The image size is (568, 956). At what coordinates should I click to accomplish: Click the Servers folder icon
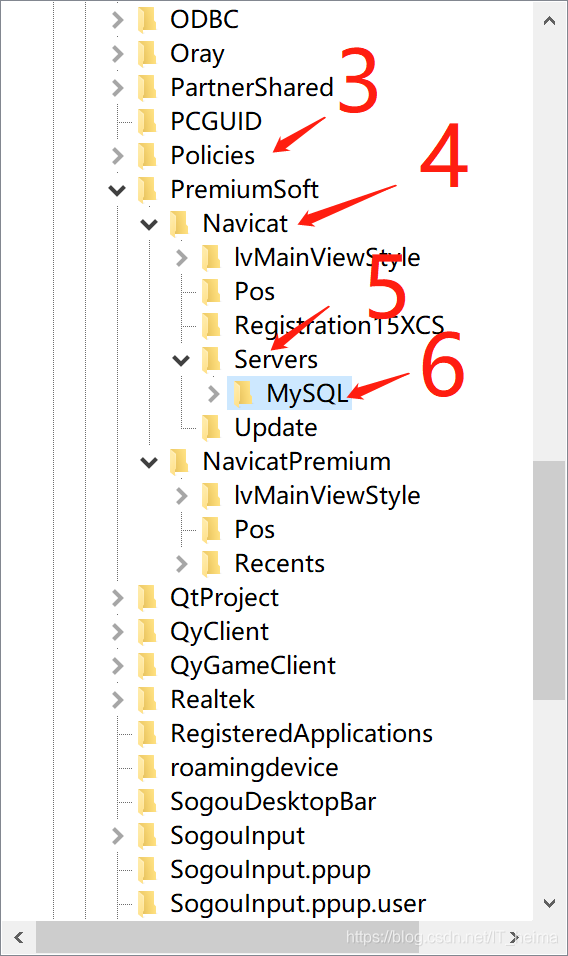211,359
